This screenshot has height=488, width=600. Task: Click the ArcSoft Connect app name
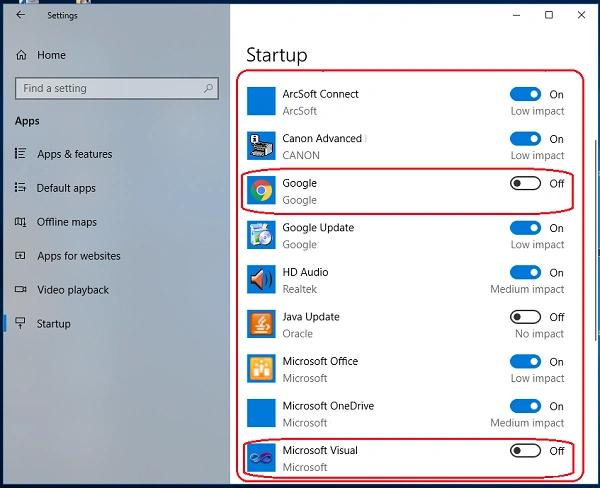coord(320,94)
